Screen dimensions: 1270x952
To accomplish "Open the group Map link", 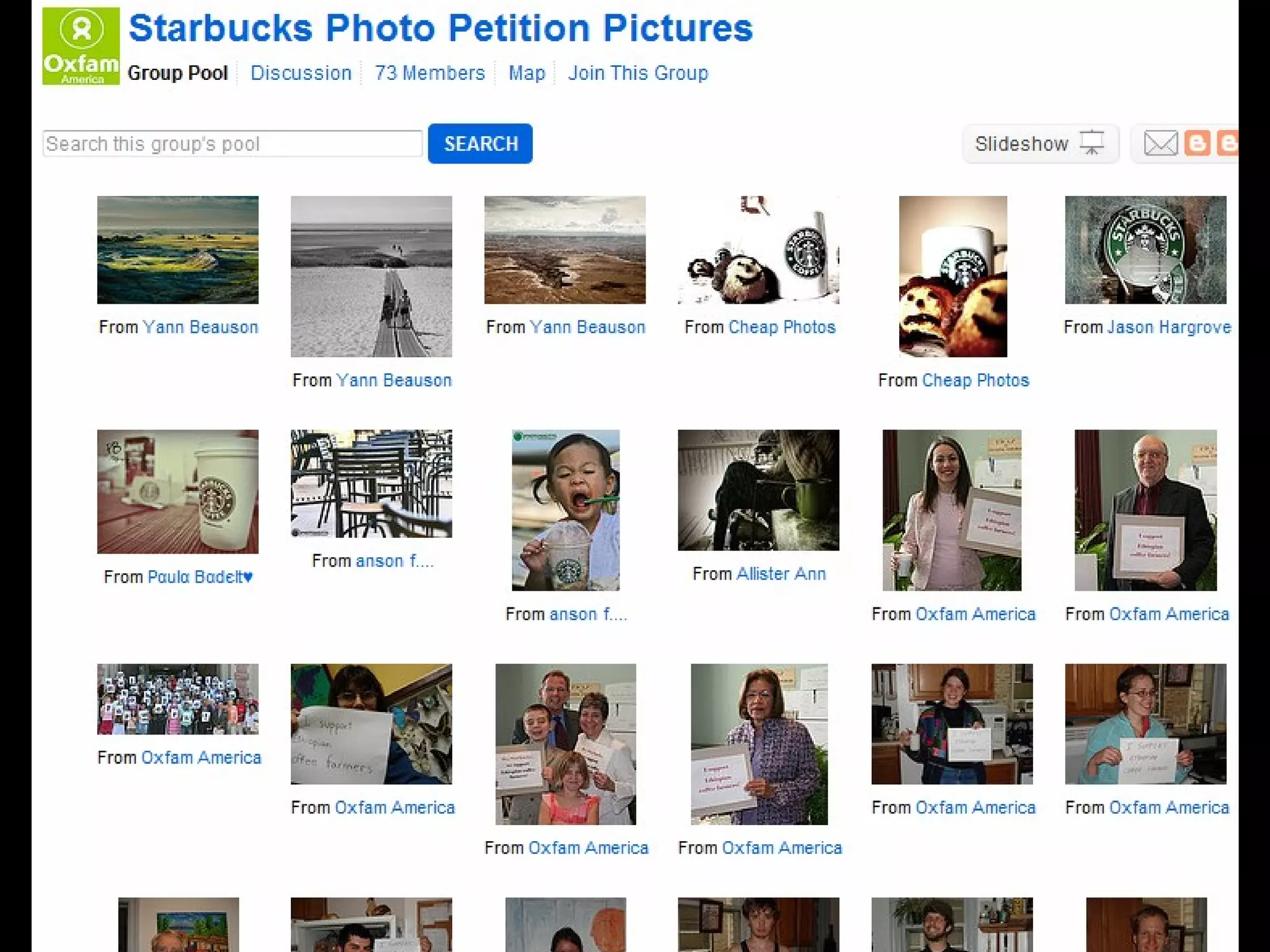I will (526, 73).
